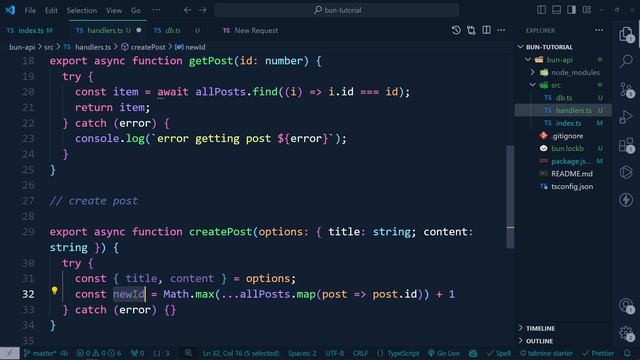The width and height of the screenshot is (640, 360).
Task: Switch to index.ts editor tab
Action: pyautogui.click(x=30, y=30)
